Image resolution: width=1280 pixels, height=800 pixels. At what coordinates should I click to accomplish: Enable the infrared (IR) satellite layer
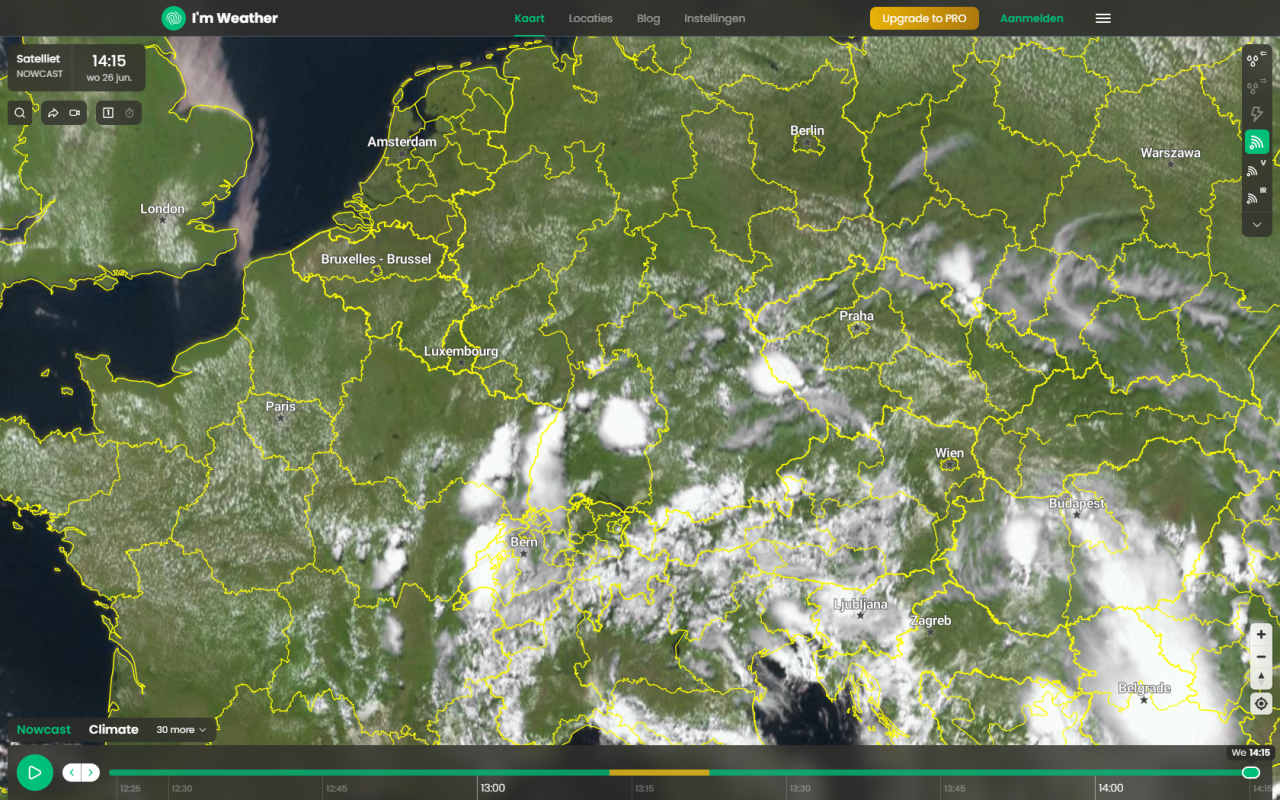tap(1256, 198)
